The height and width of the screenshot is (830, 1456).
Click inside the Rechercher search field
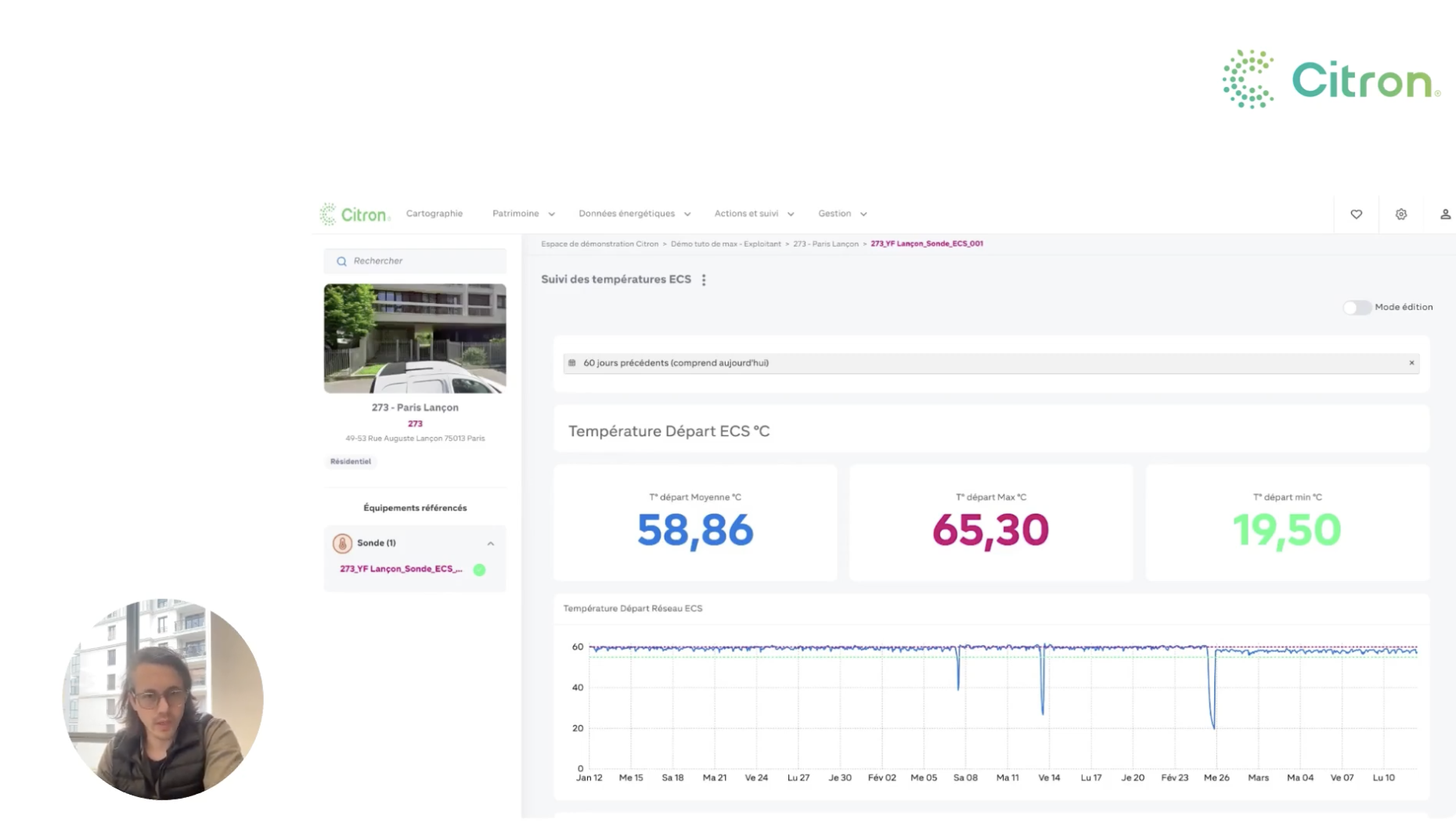[x=423, y=261]
